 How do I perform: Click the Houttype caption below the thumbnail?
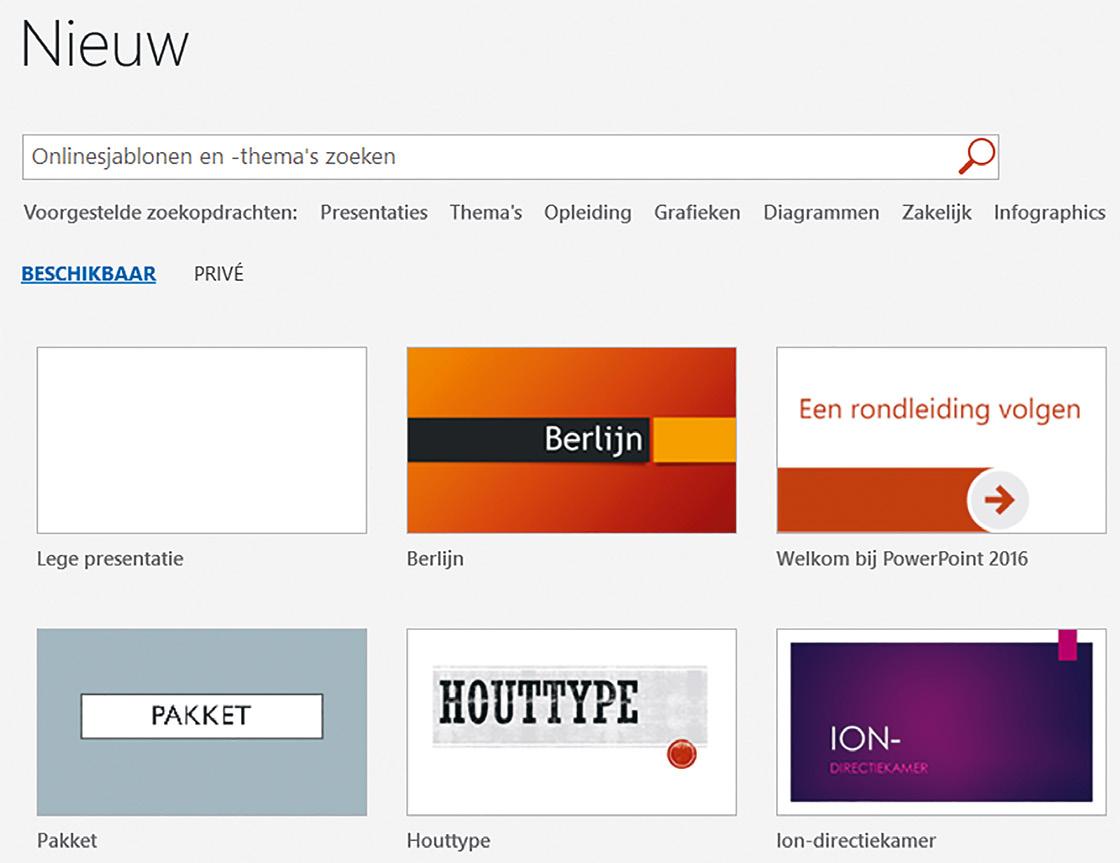[x=449, y=841]
